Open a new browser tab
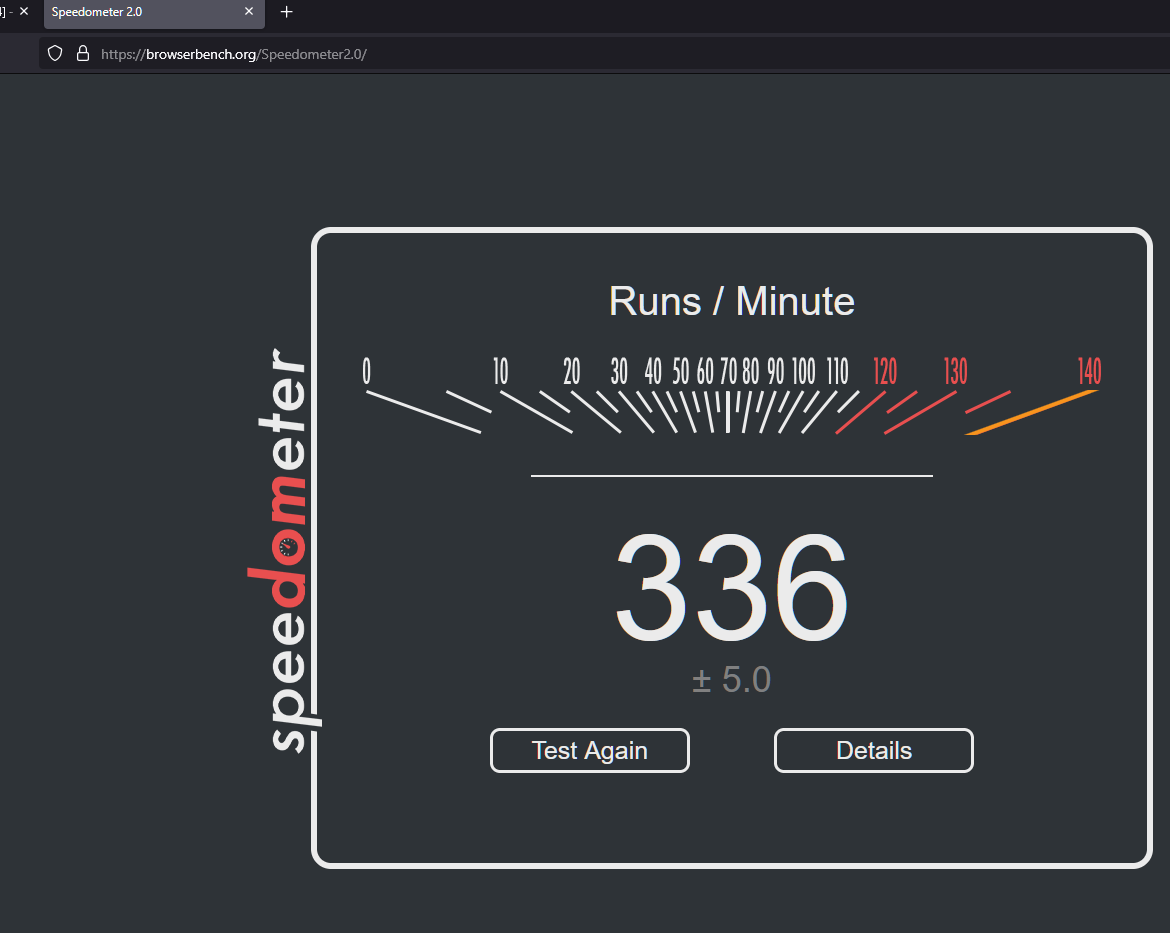The image size is (1170, 933). pos(287,12)
